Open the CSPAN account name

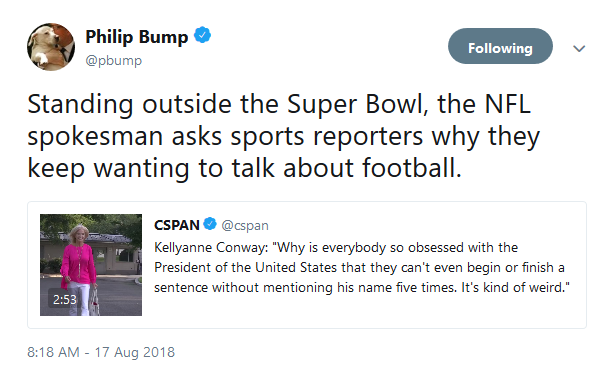click(x=177, y=225)
